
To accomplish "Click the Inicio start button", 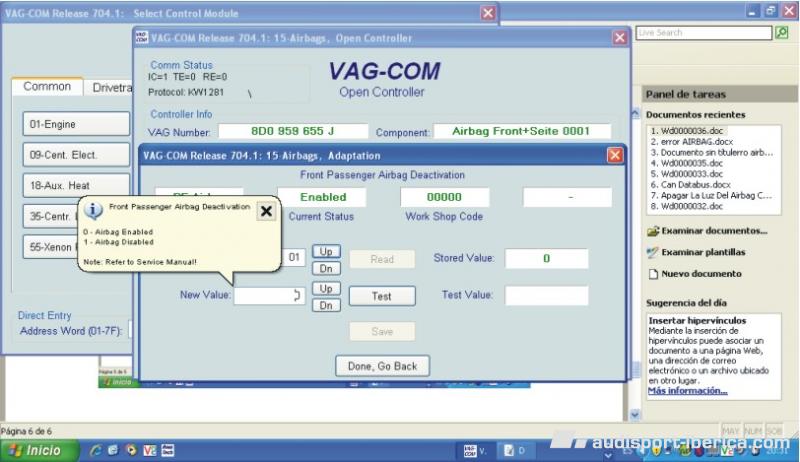I will [39, 450].
